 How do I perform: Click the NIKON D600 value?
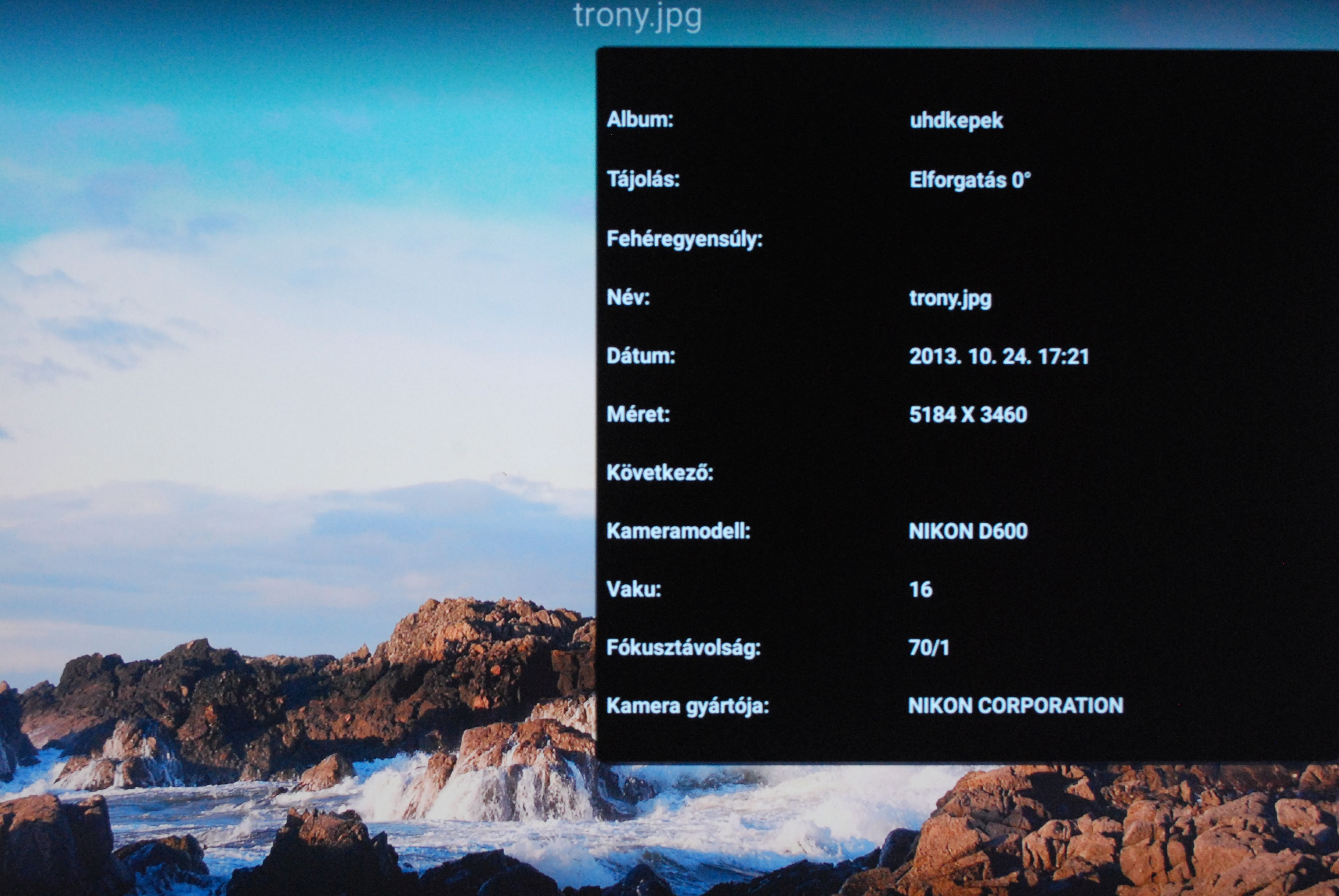968,531
